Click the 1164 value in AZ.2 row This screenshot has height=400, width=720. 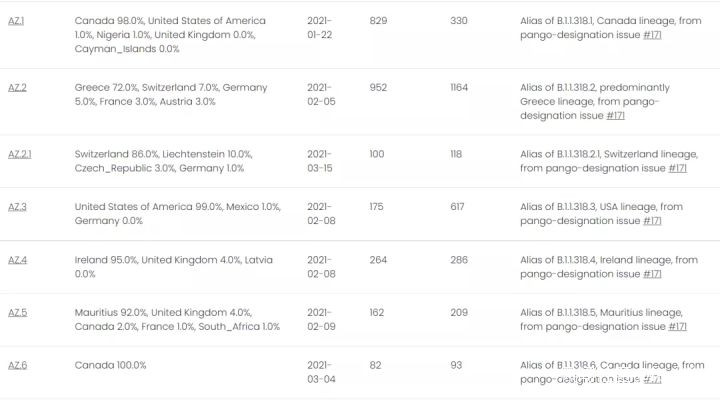click(459, 88)
